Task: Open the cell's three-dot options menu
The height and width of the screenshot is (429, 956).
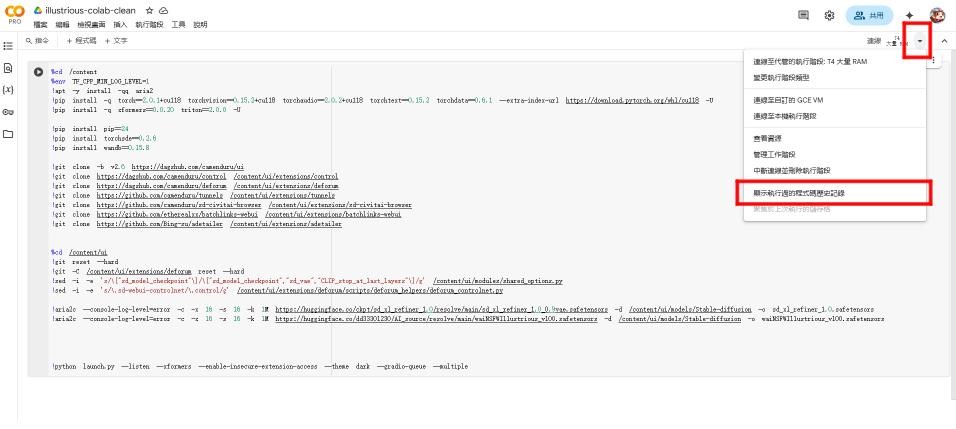Action: coord(934,61)
